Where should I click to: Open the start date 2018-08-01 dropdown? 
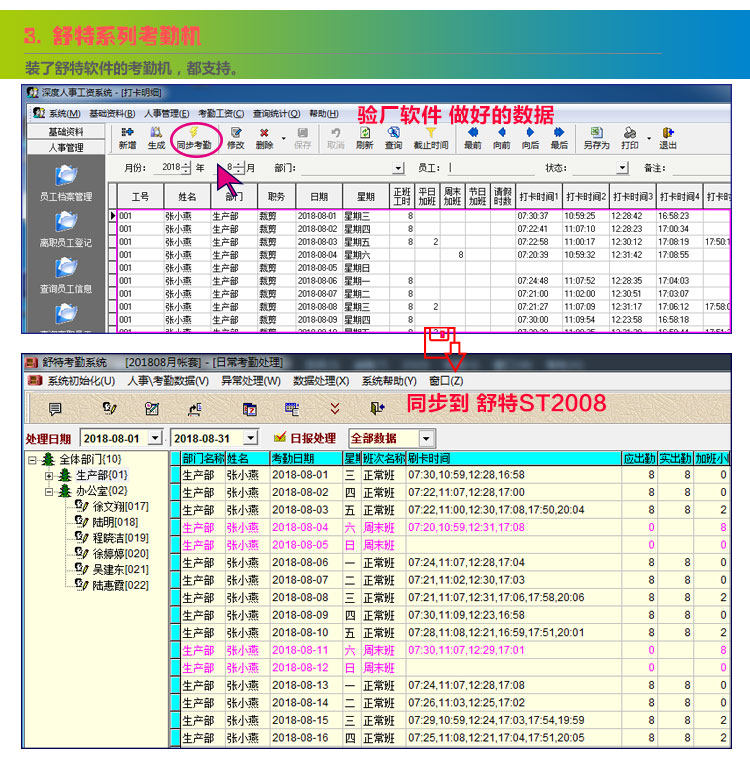pos(155,438)
